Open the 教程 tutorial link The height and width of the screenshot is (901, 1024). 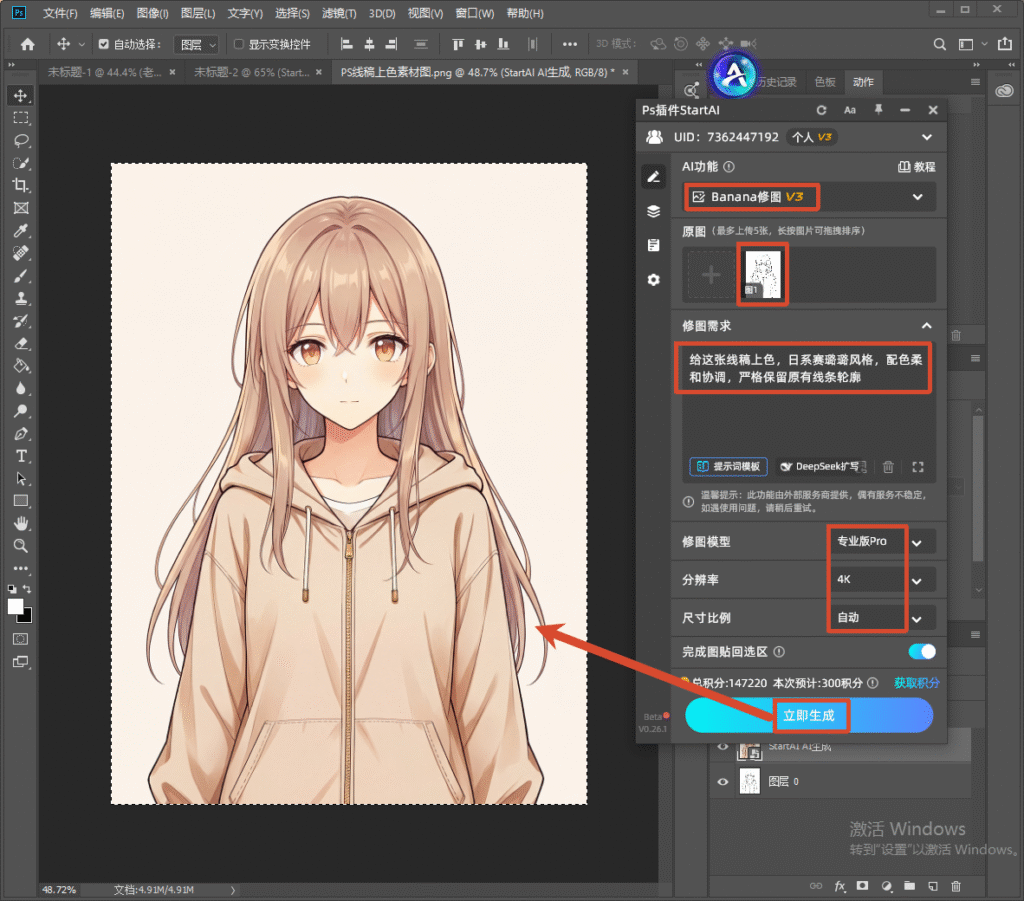click(916, 166)
